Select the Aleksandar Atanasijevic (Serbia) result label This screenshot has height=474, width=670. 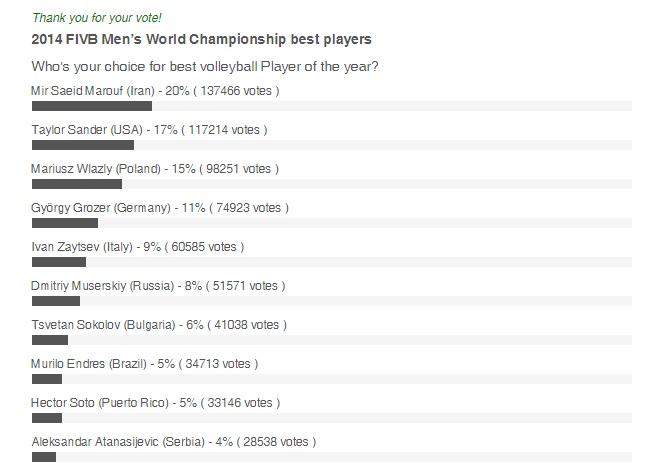pos(174,441)
